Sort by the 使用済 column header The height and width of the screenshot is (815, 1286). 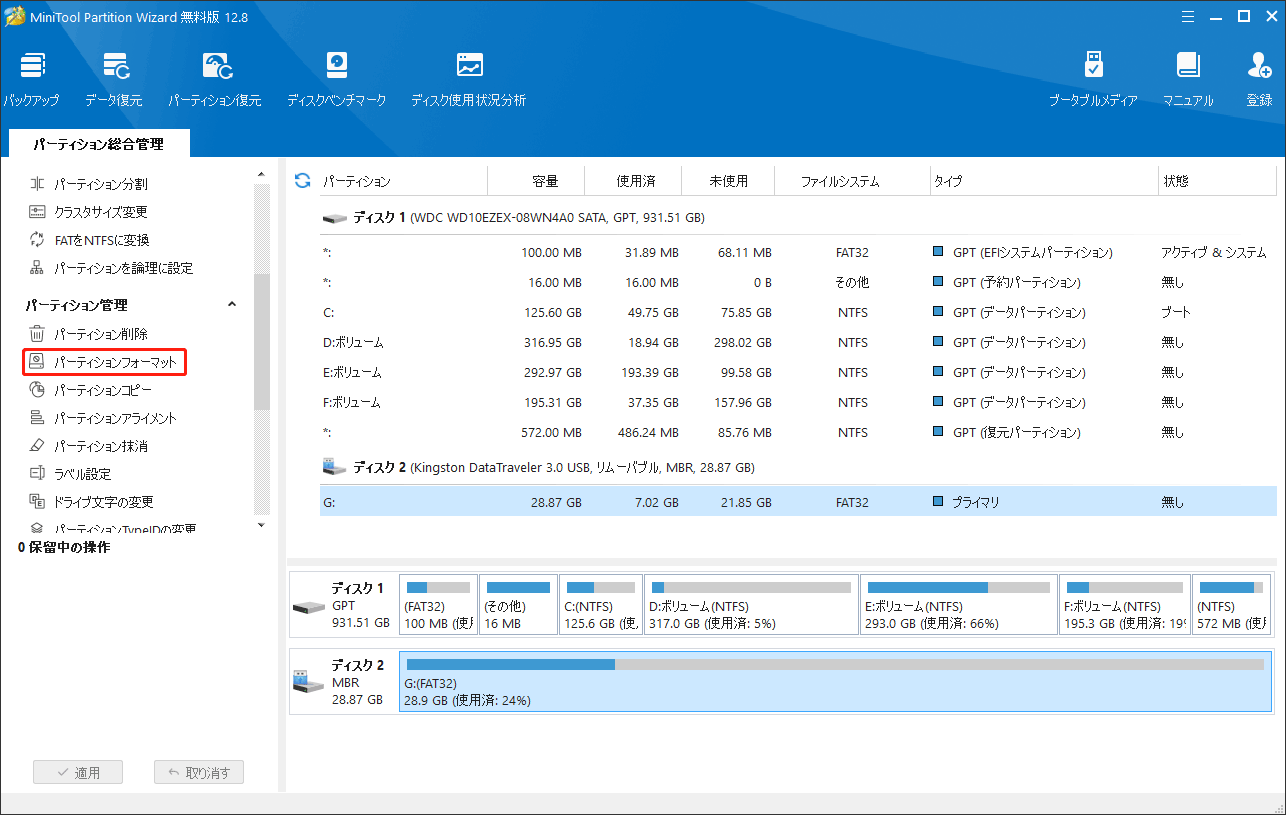(x=633, y=181)
